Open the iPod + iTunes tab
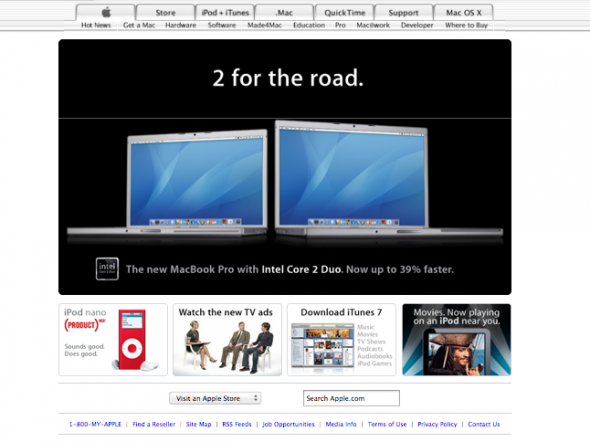 [225, 12]
